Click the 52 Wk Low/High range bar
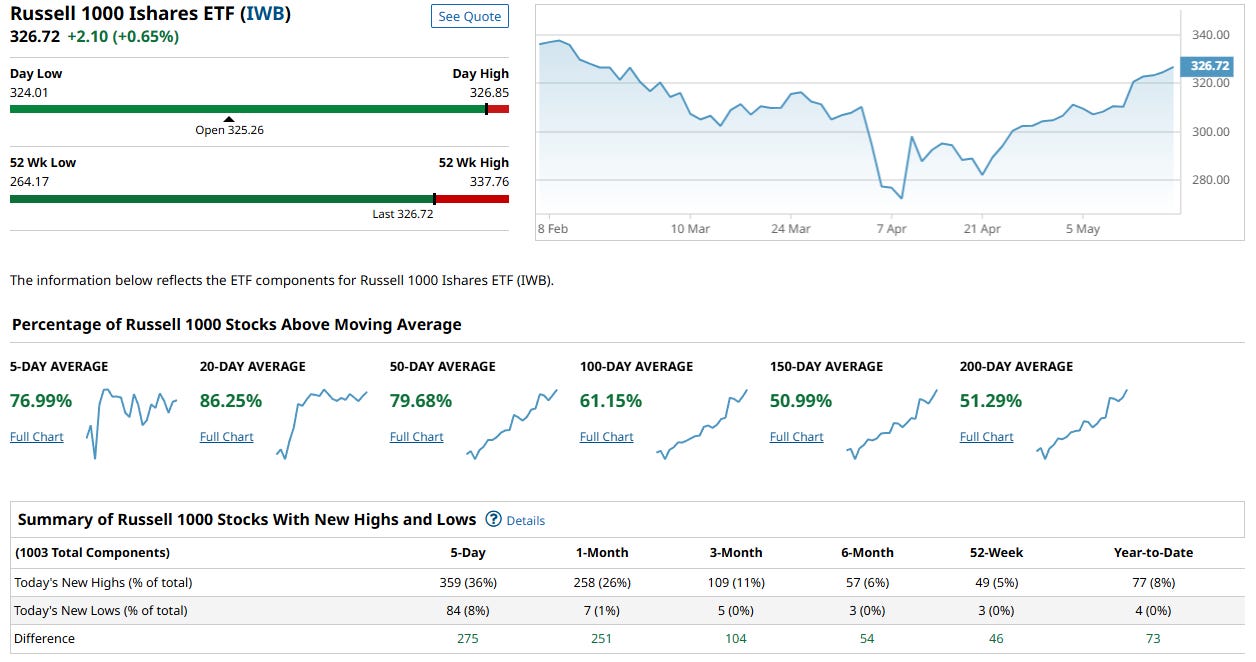Image resolution: width=1256 pixels, height=662 pixels. pyautogui.click(x=259, y=199)
